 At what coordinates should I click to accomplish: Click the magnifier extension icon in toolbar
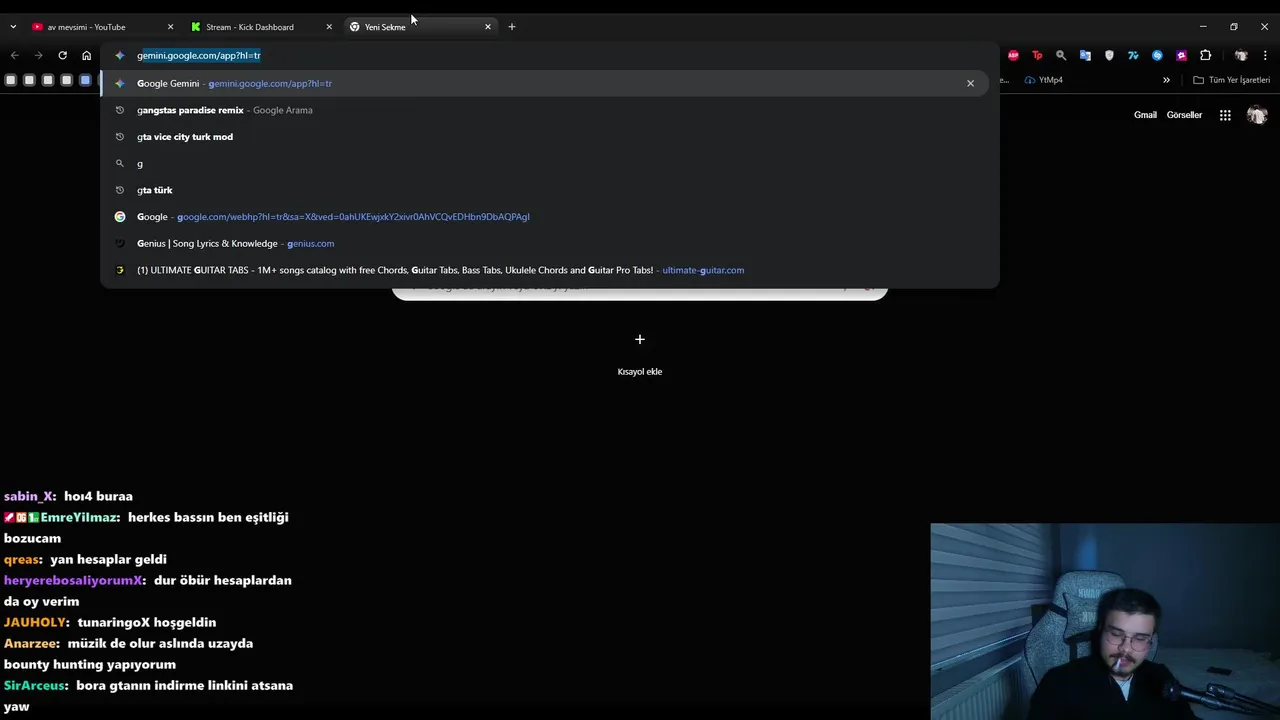[x=1061, y=55]
